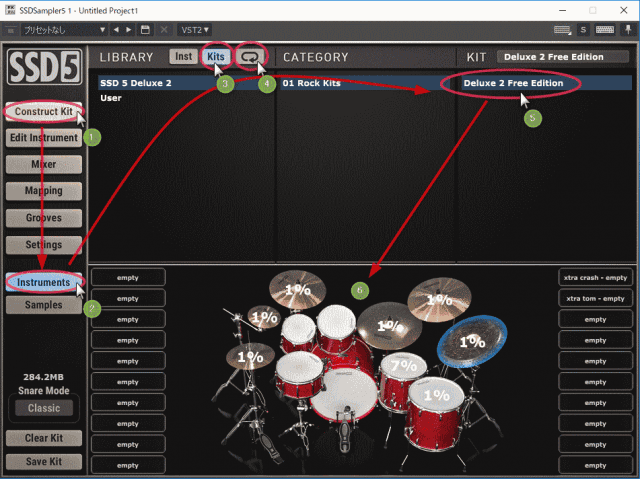The width and height of the screenshot is (640, 479).
Task: Select the User library row
Action: coord(186,98)
